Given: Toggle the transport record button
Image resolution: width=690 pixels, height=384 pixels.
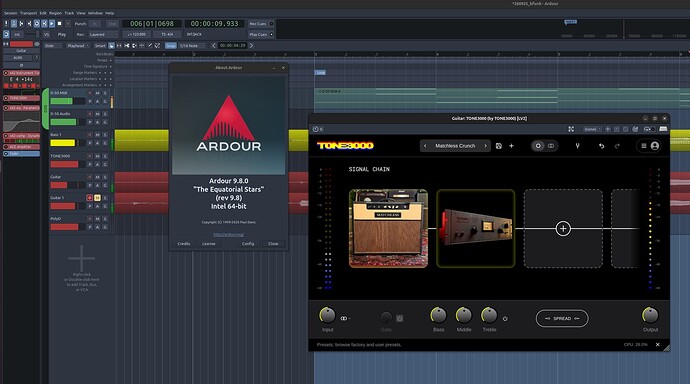Looking at the screenshot, I should [68, 24].
